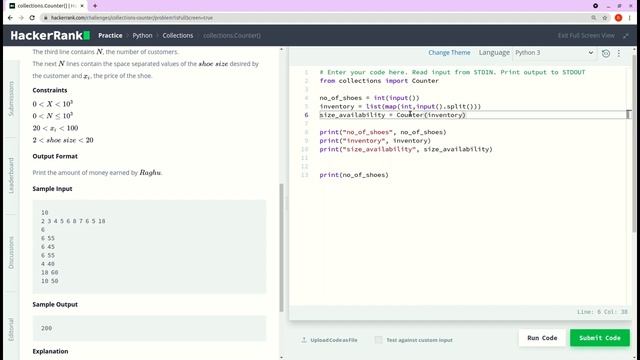Enable Test against custom input checkbox
This screenshot has width=640, height=360.
coord(378,340)
